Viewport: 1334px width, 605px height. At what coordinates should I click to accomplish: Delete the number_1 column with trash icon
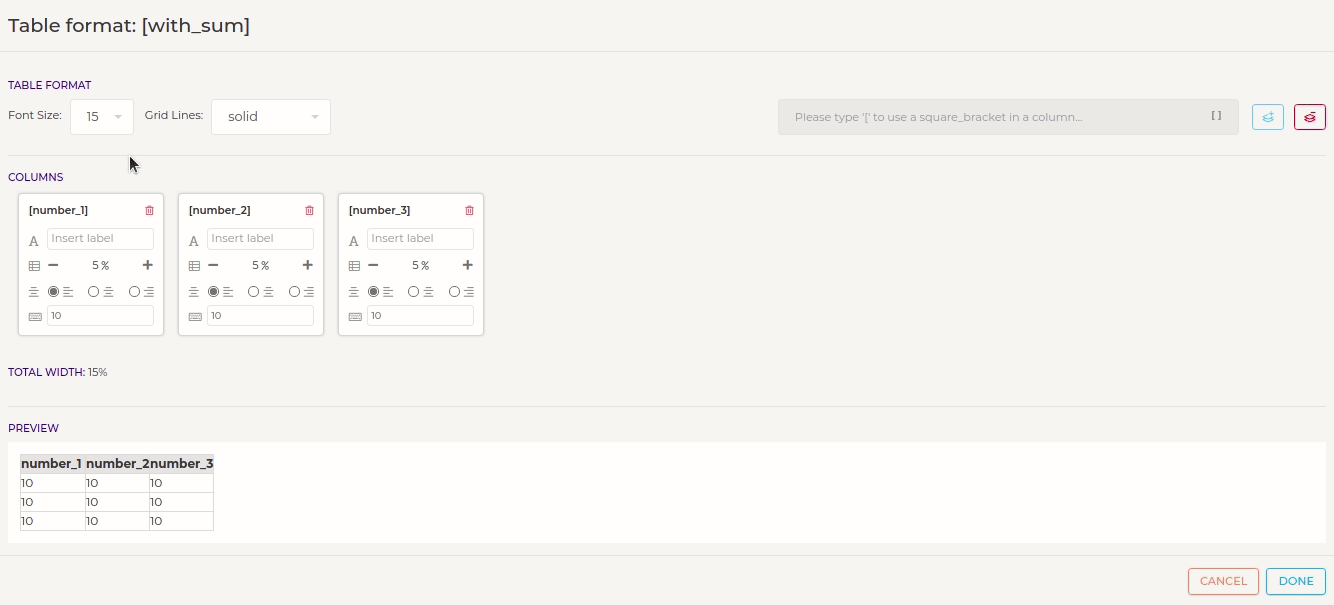tap(150, 210)
